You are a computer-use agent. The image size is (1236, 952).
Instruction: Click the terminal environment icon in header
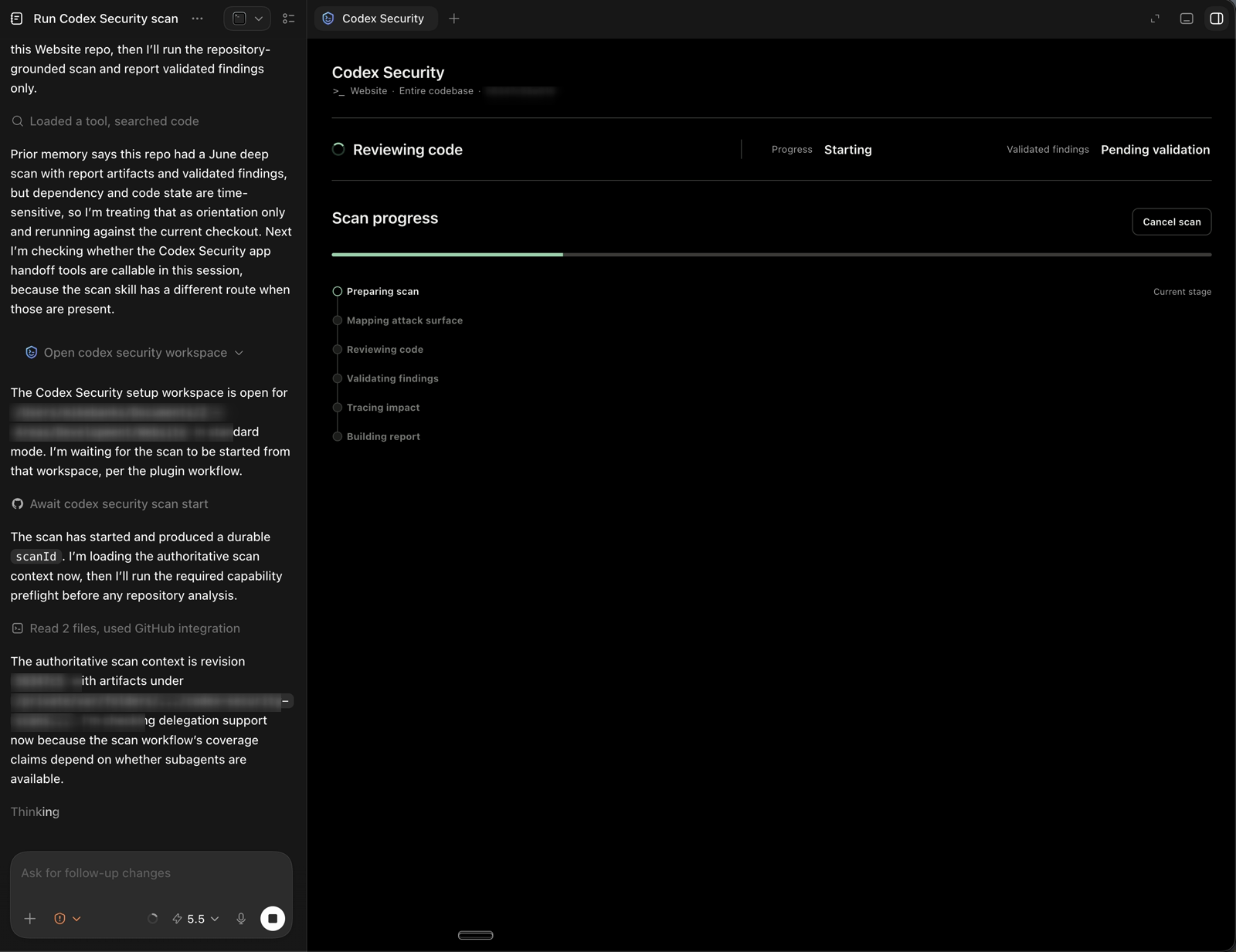pyautogui.click(x=239, y=19)
